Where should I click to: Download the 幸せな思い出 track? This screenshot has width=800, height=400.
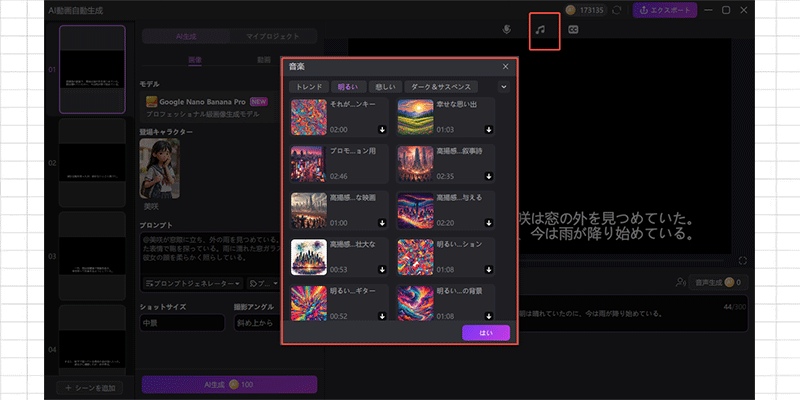[x=489, y=130]
